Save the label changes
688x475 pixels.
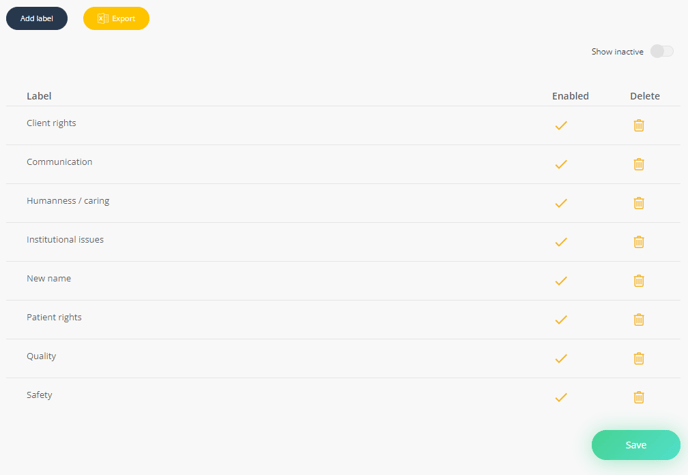pos(636,445)
